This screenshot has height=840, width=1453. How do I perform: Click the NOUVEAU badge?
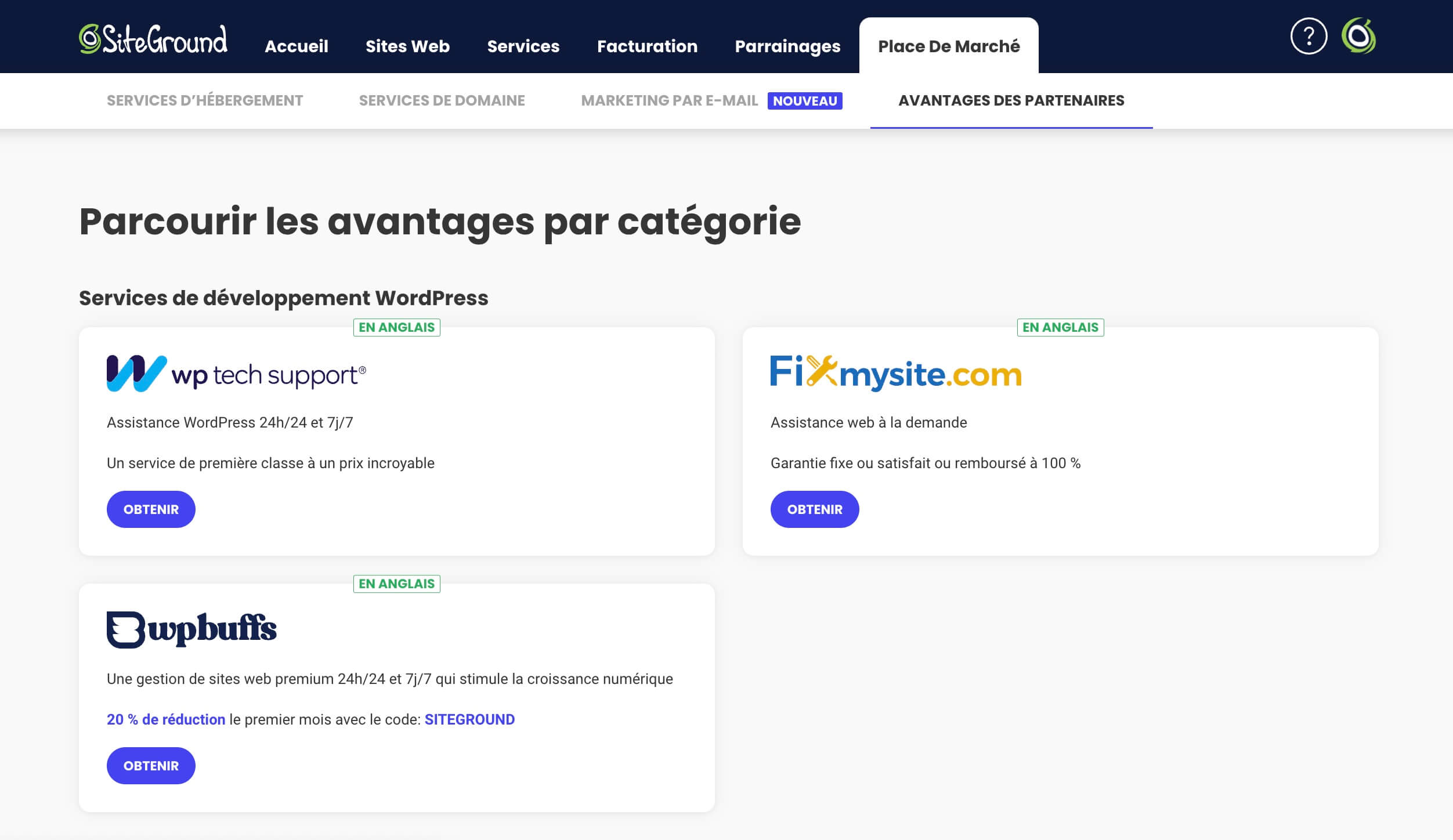tap(805, 101)
